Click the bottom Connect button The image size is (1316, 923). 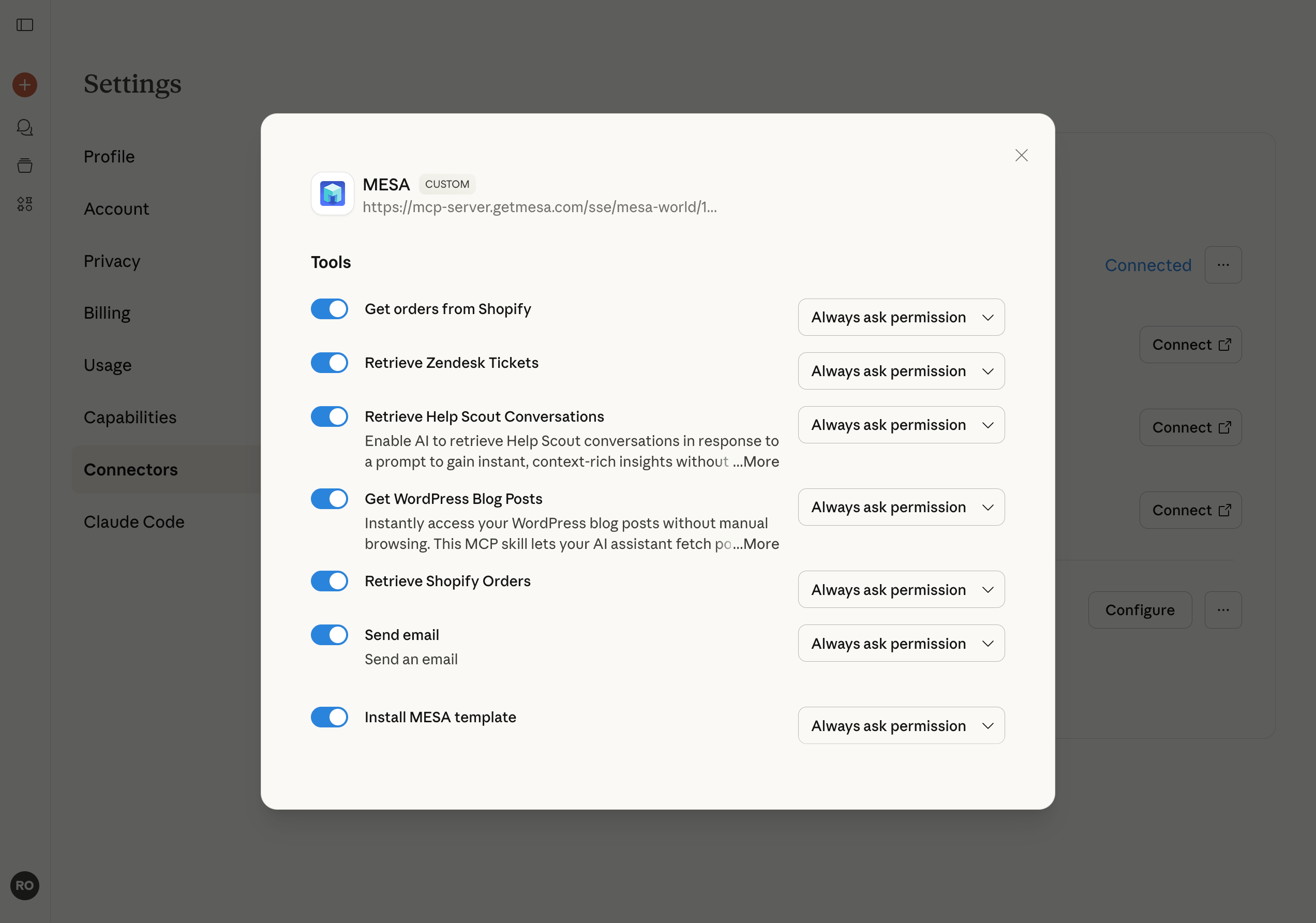coord(1190,510)
